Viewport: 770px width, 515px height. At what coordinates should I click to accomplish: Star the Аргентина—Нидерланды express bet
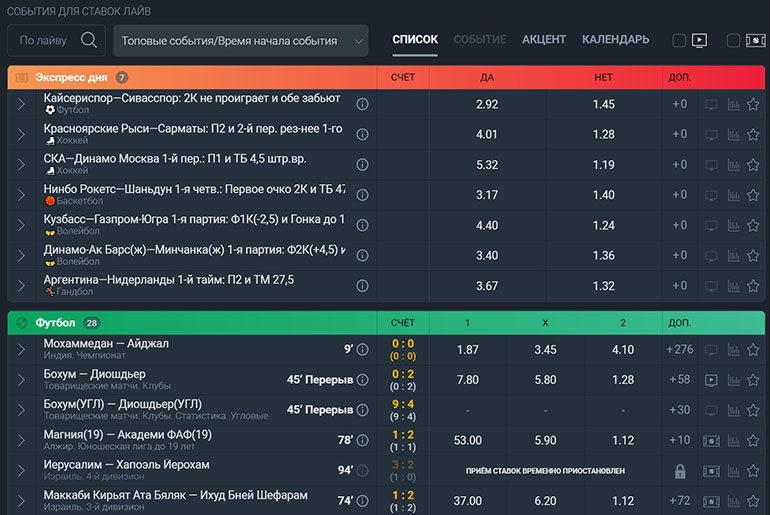click(x=753, y=286)
